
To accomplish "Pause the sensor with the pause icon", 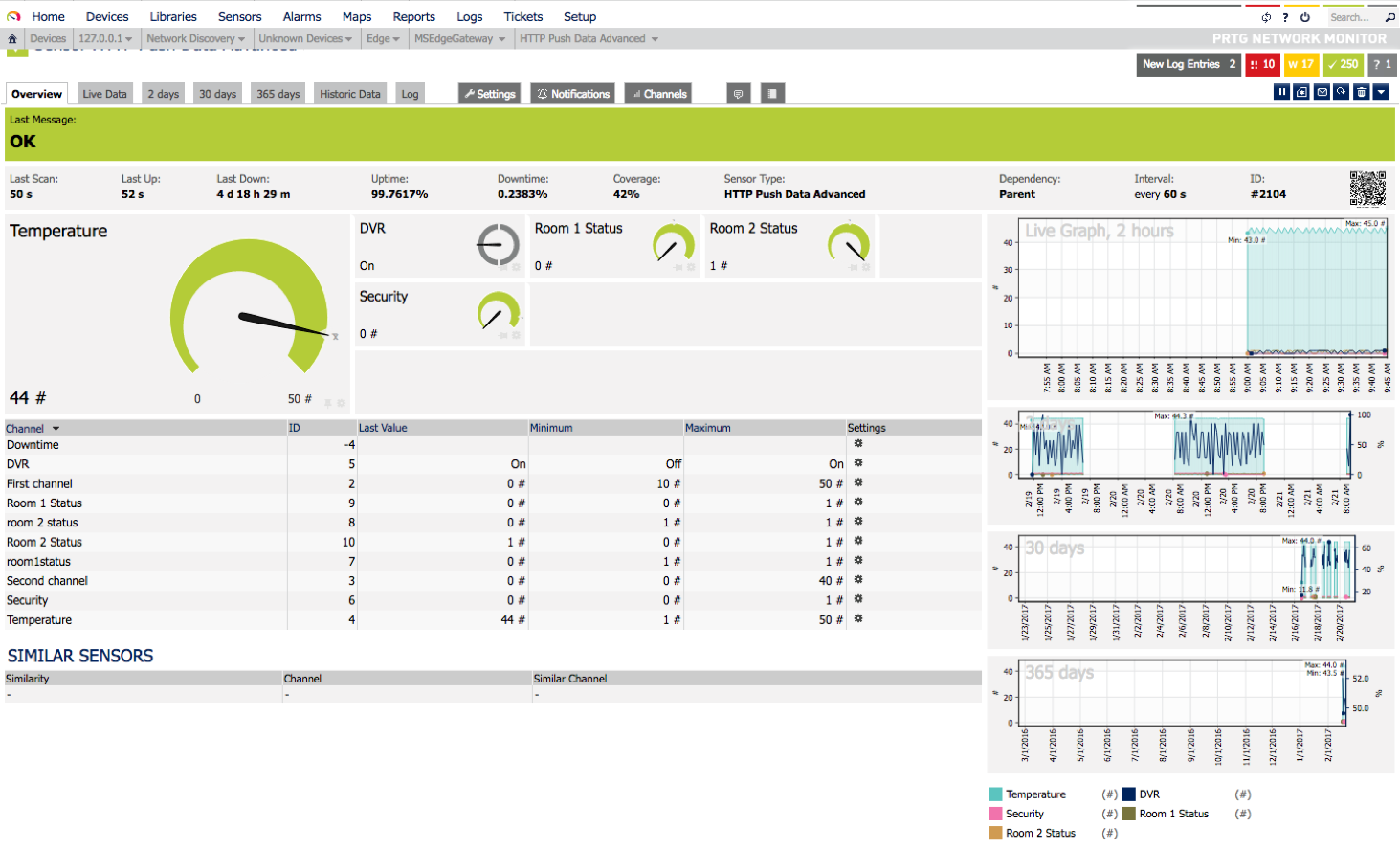I will point(1282,92).
